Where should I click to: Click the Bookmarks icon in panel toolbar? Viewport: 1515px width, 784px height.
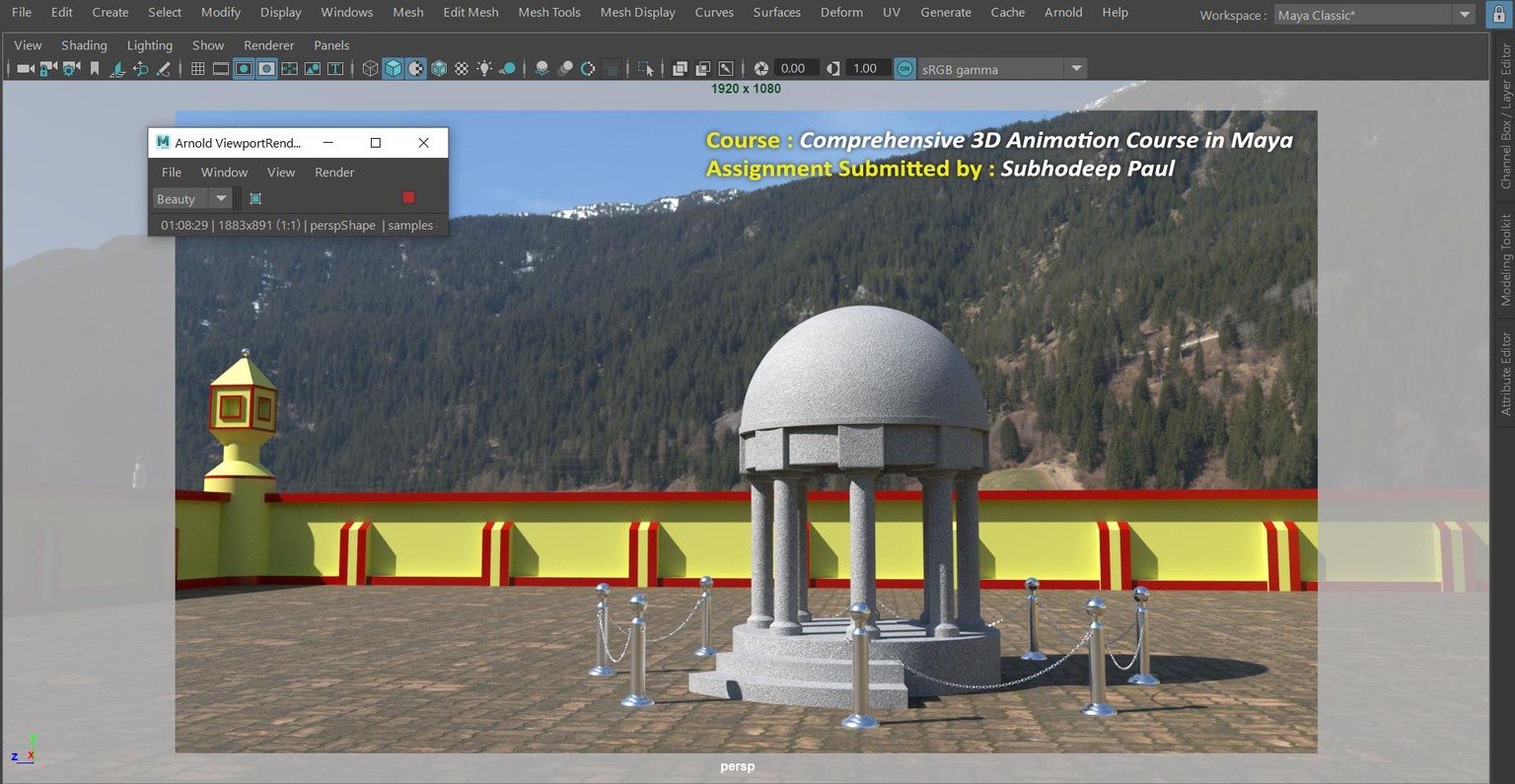coord(95,68)
